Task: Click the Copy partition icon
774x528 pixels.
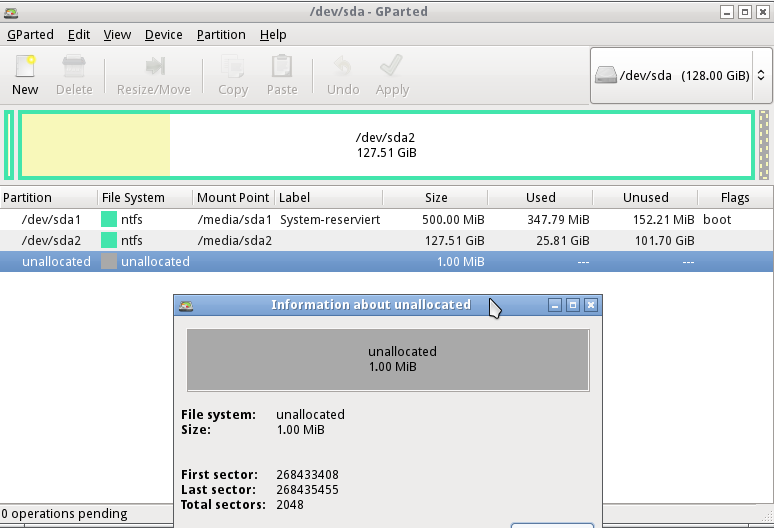Action: 232,67
